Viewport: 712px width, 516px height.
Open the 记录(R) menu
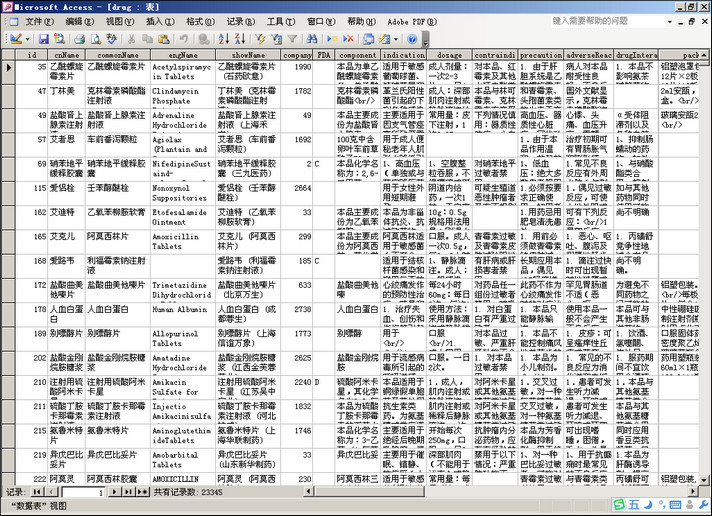click(241, 21)
